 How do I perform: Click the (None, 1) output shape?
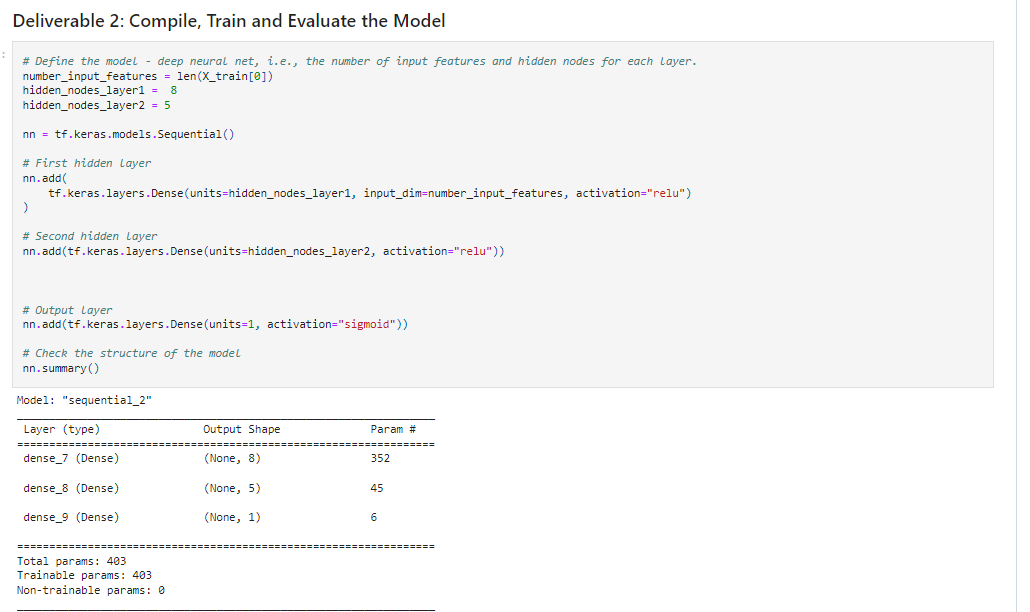coord(232,517)
